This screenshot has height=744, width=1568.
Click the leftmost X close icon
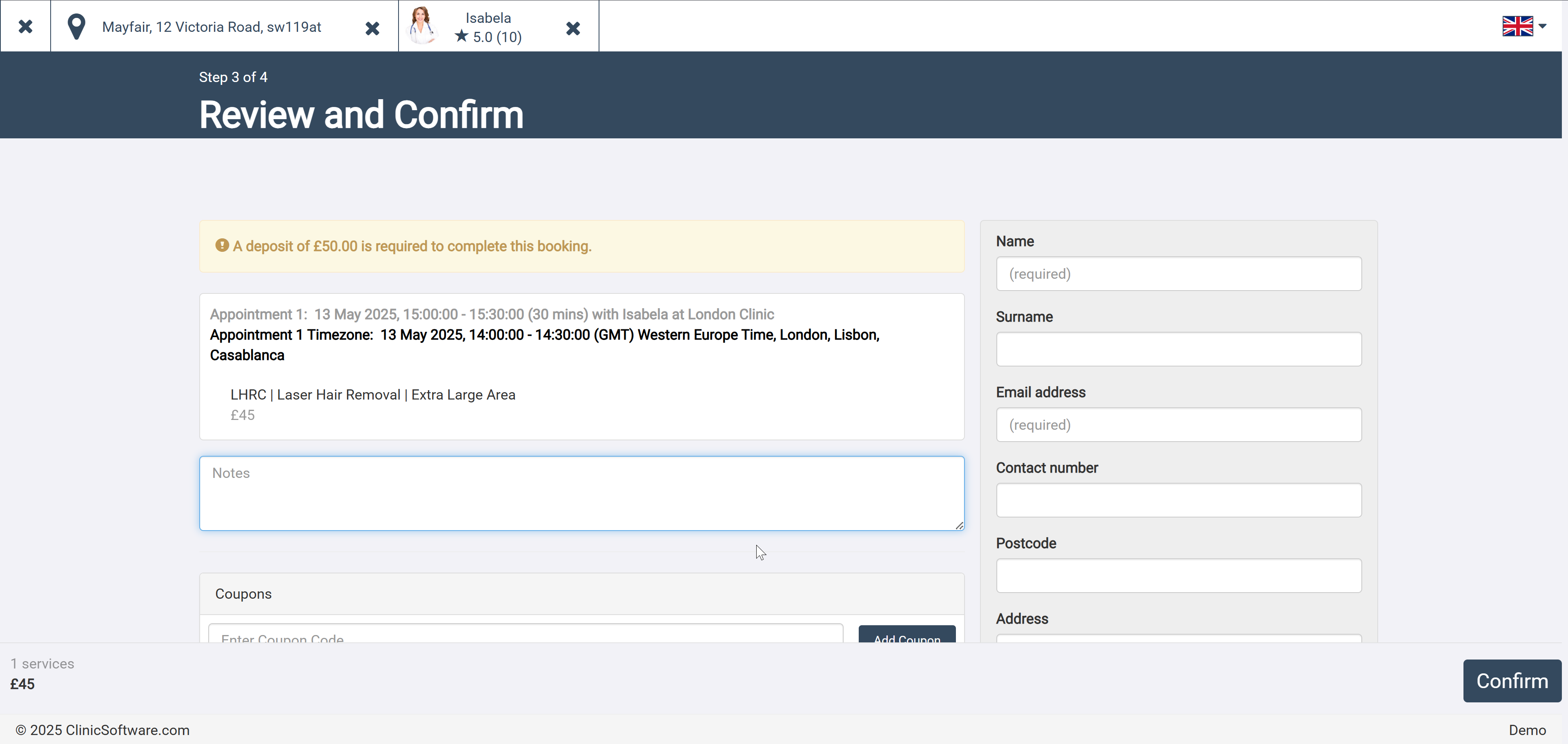(25, 26)
